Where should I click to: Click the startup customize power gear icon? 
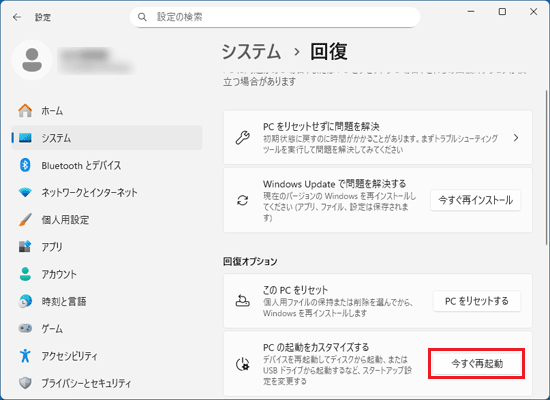tap(243, 364)
